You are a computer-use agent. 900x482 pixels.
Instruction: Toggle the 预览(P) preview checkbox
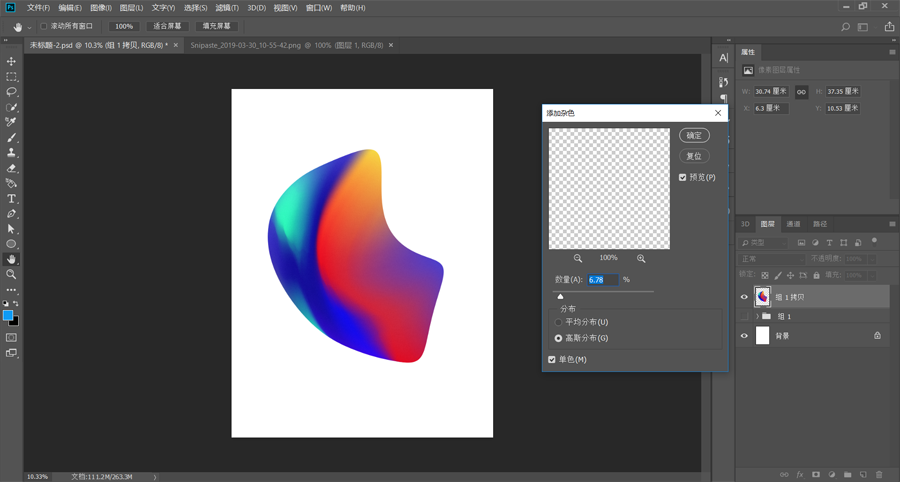683,177
